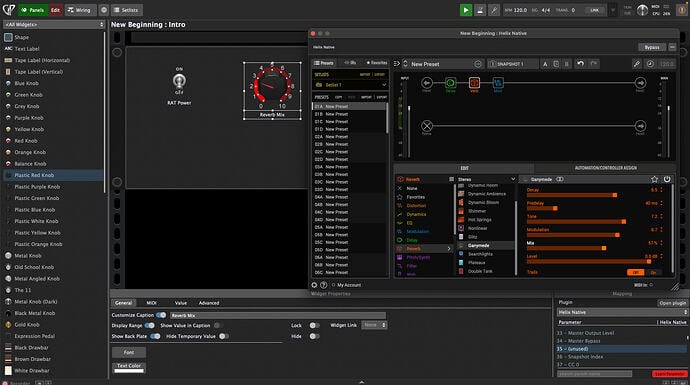
Task: Open the preset menu circle icon after New Preset
Action: click(478, 64)
